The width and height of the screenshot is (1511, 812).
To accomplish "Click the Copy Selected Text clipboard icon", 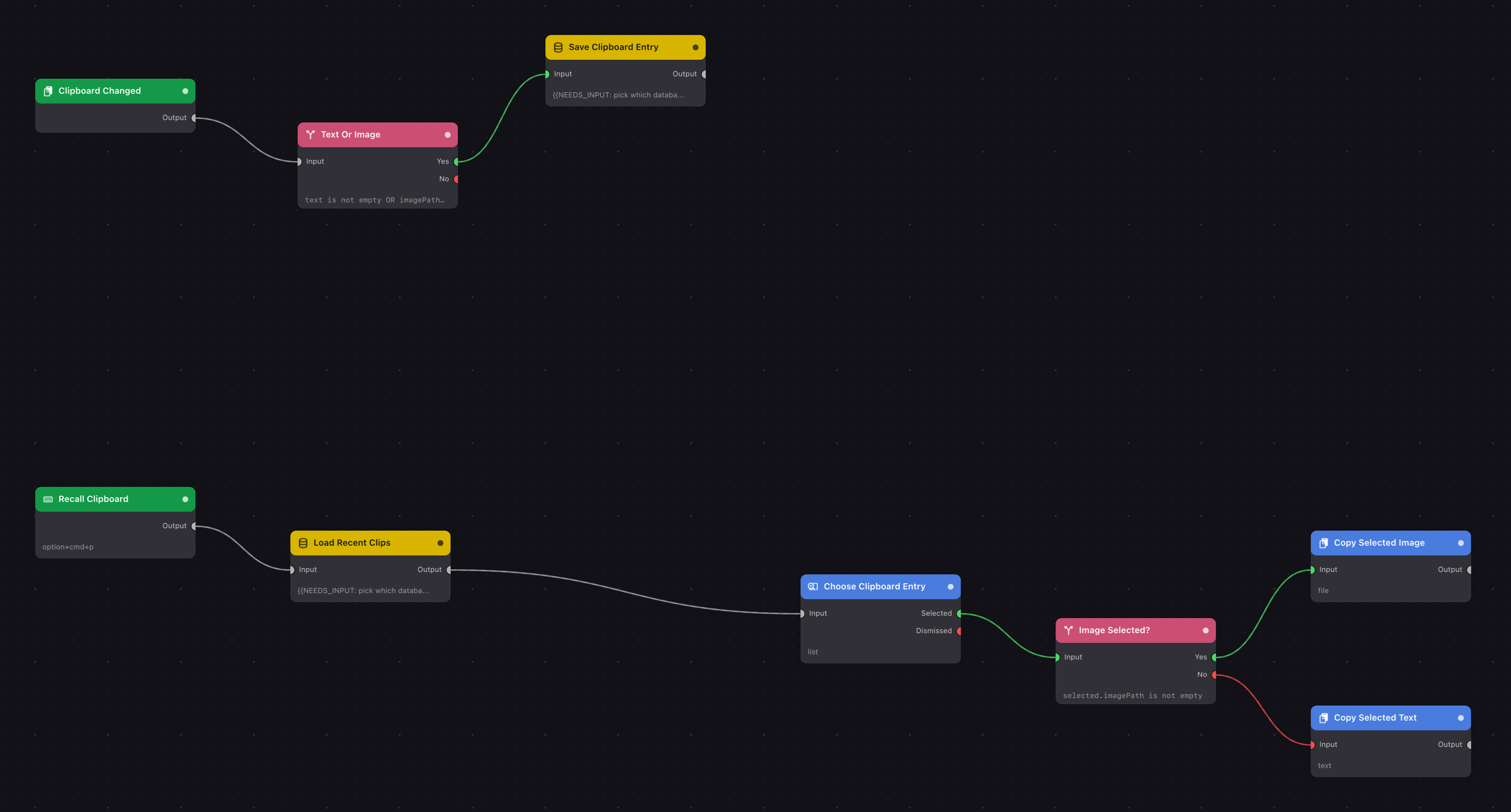I will tap(1323, 718).
